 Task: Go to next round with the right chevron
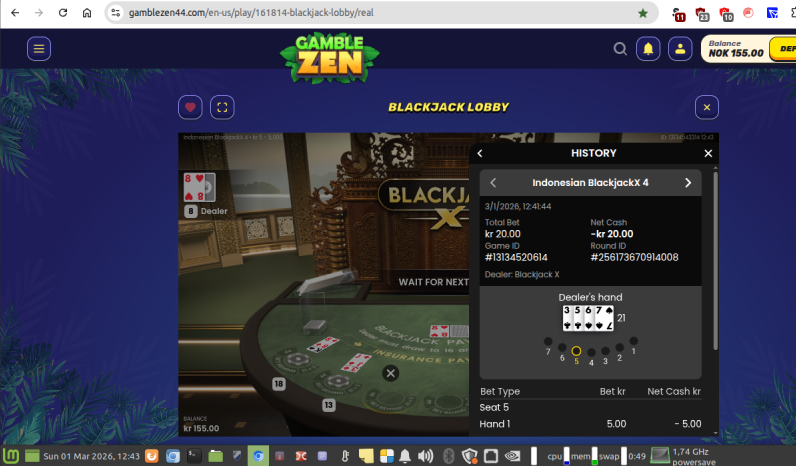click(688, 183)
